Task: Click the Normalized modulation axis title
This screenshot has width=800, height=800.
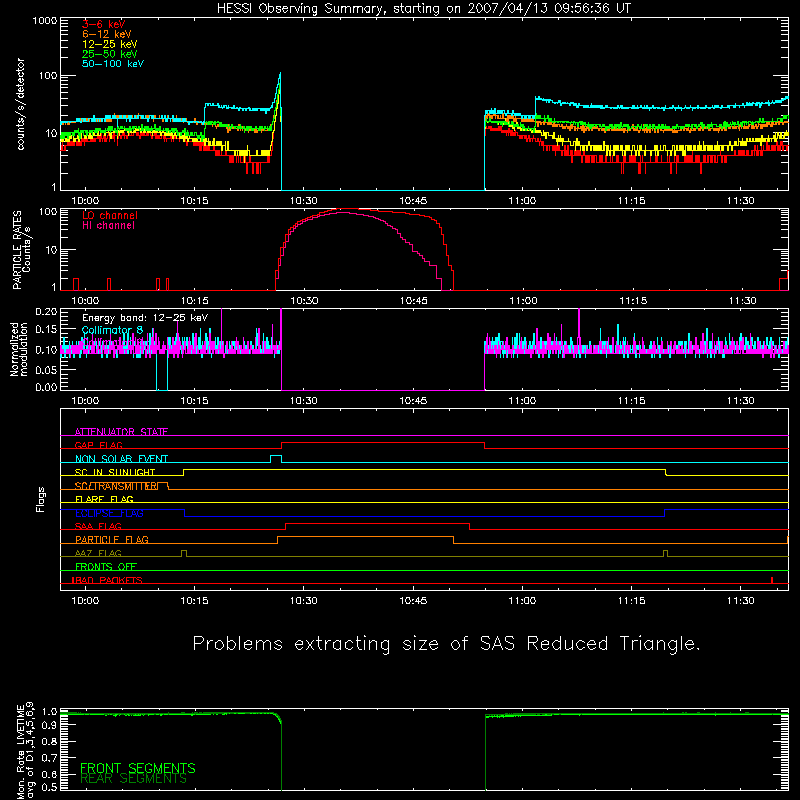Action: 19,349
